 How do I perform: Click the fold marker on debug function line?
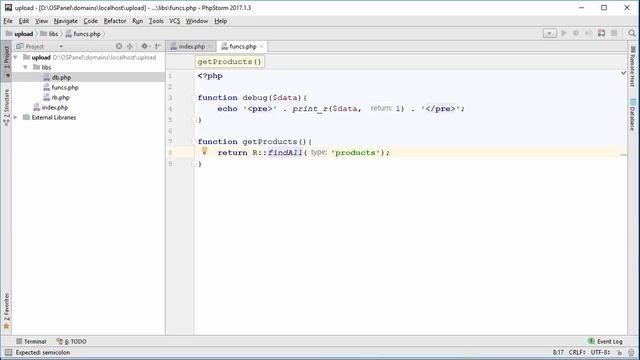194,98
